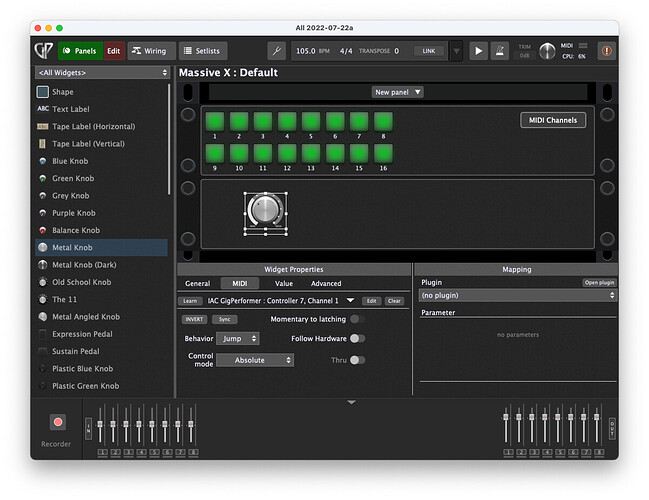The width and height of the screenshot is (649, 500).
Task: Switch to Wiring view
Action: pos(151,51)
